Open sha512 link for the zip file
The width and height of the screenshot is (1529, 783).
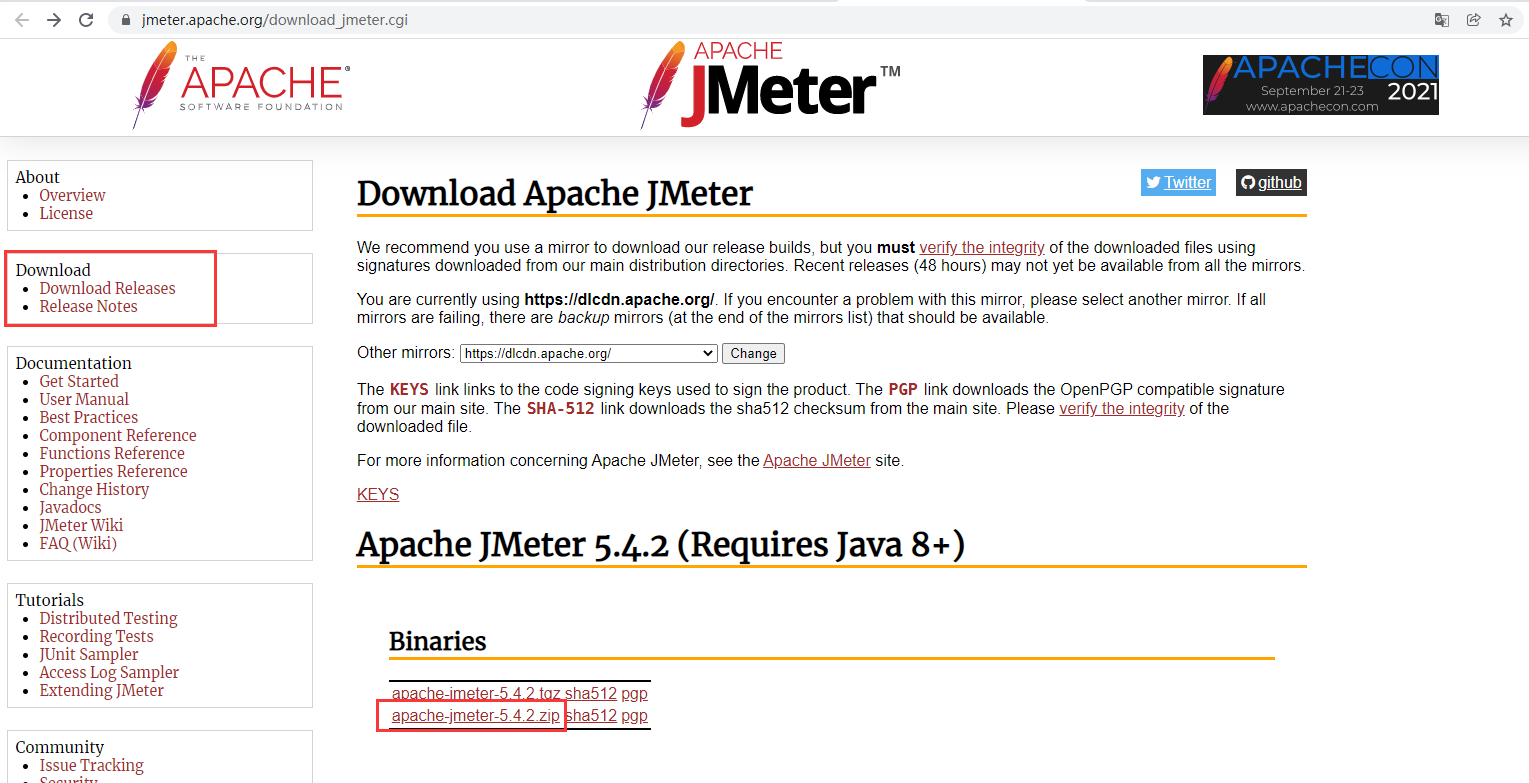tap(591, 715)
